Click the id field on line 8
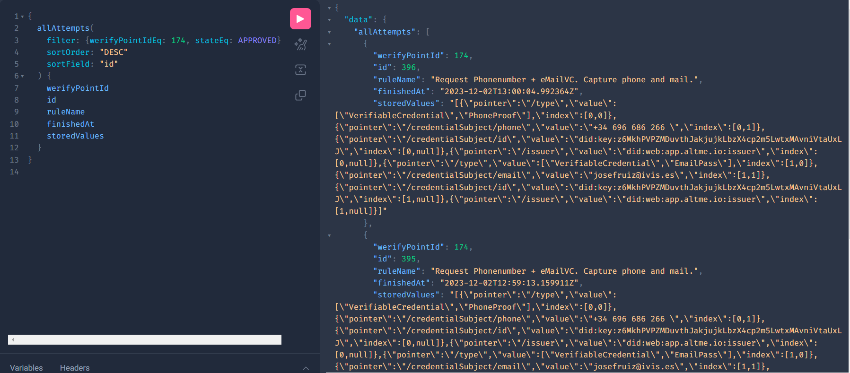850x373 pixels. (x=51, y=100)
